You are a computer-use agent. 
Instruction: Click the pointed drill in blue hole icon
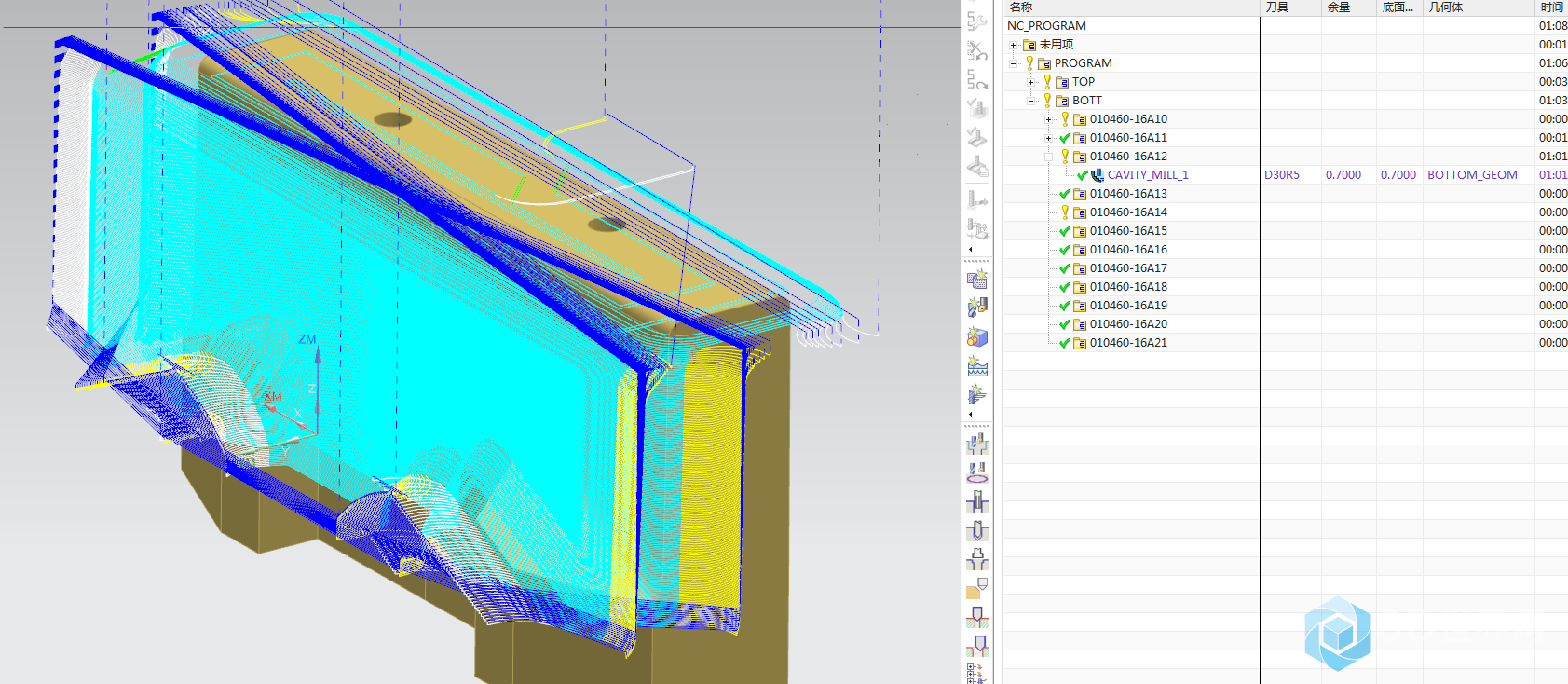coord(976,530)
